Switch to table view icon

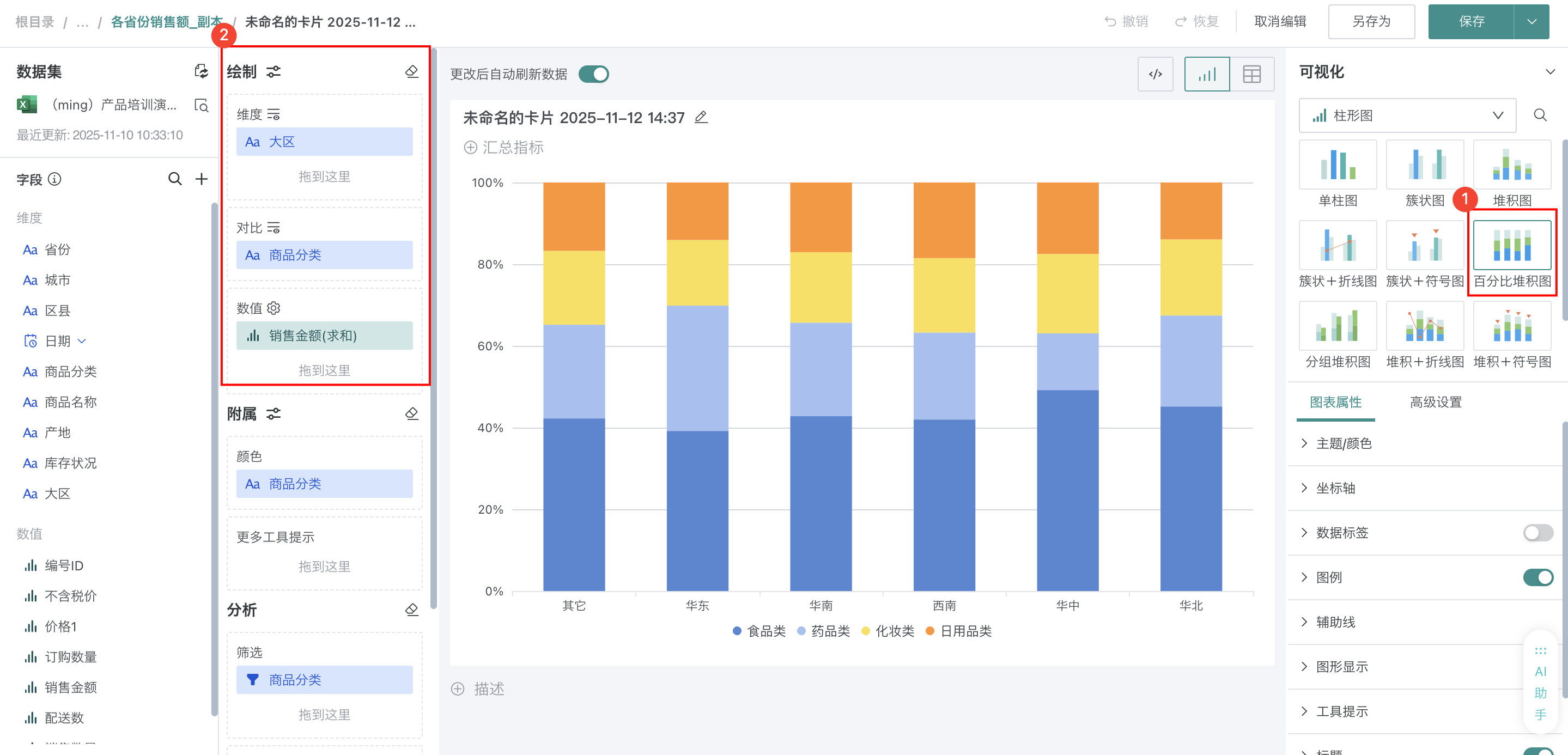pos(1251,74)
